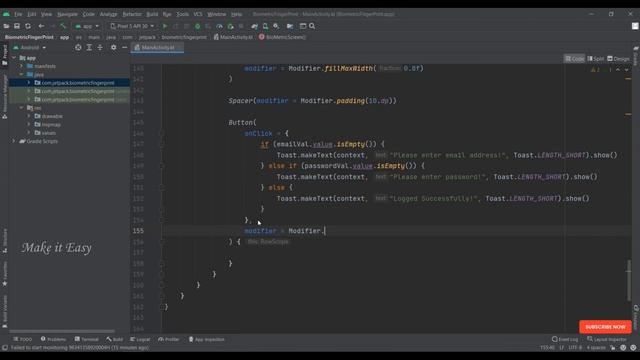
Task: Collapse the app module tree node
Action: click(14, 58)
